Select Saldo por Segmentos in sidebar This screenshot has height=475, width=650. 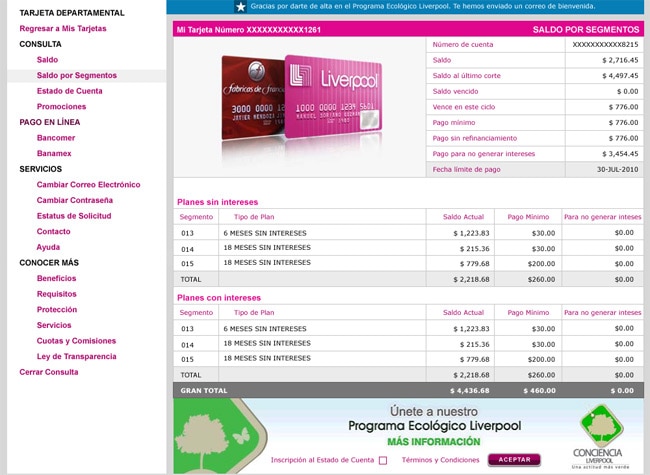[x=76, y=75]
